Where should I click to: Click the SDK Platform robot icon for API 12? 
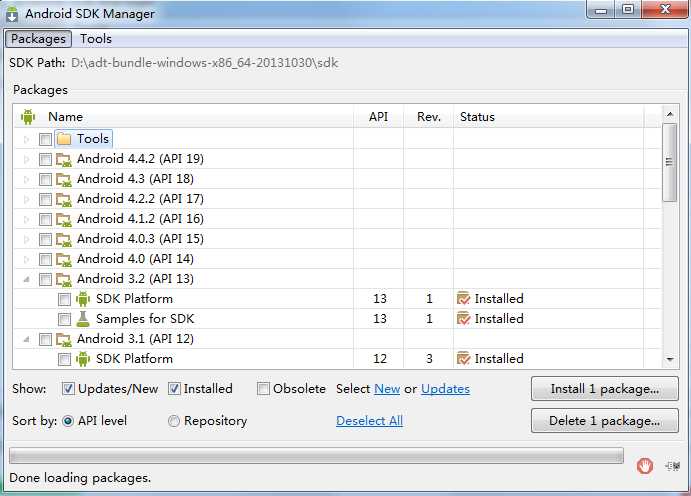click(x=83, y=359)
